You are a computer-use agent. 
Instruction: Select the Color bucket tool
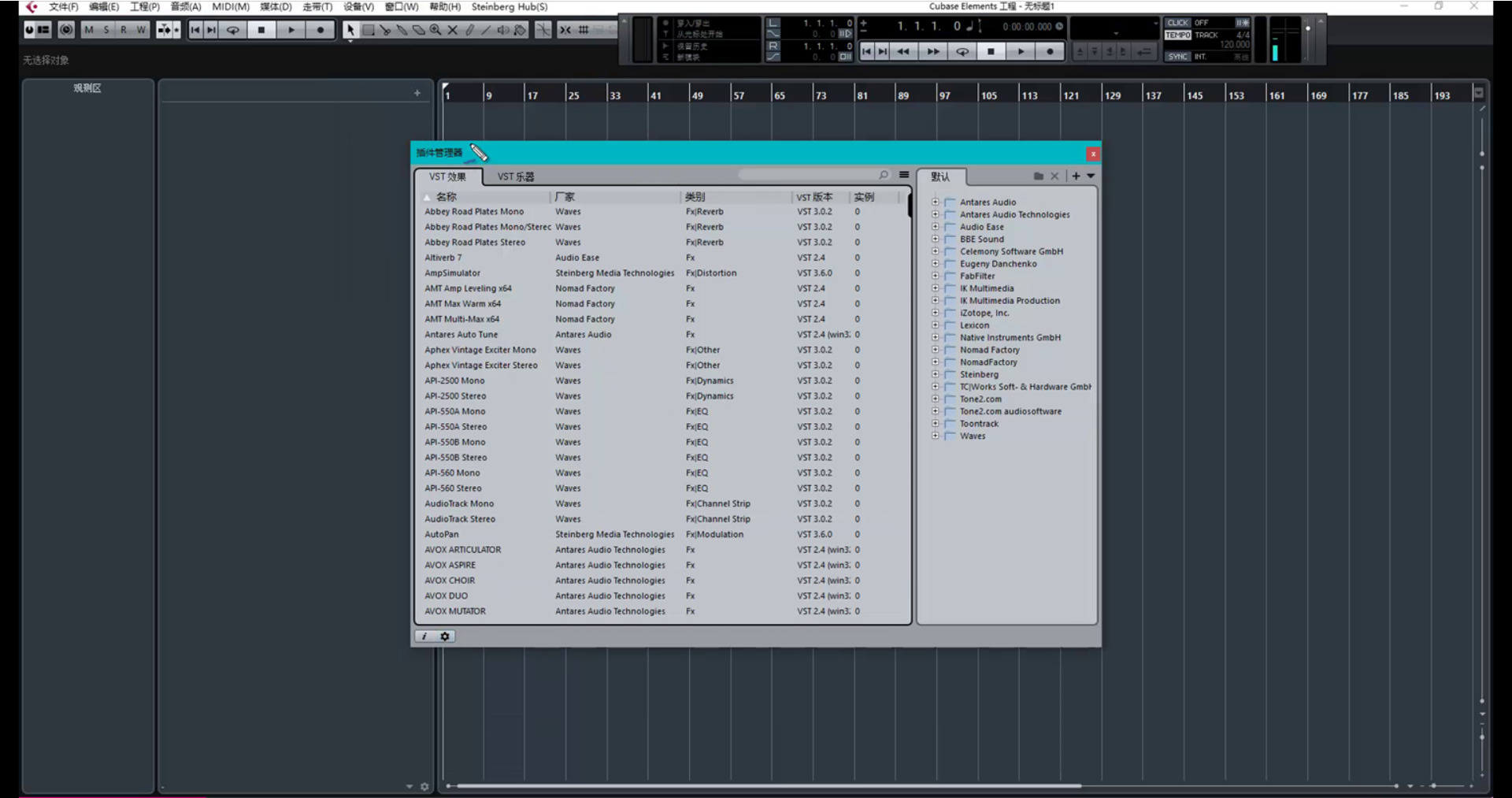pyautogui.click(x=520, y=30)
